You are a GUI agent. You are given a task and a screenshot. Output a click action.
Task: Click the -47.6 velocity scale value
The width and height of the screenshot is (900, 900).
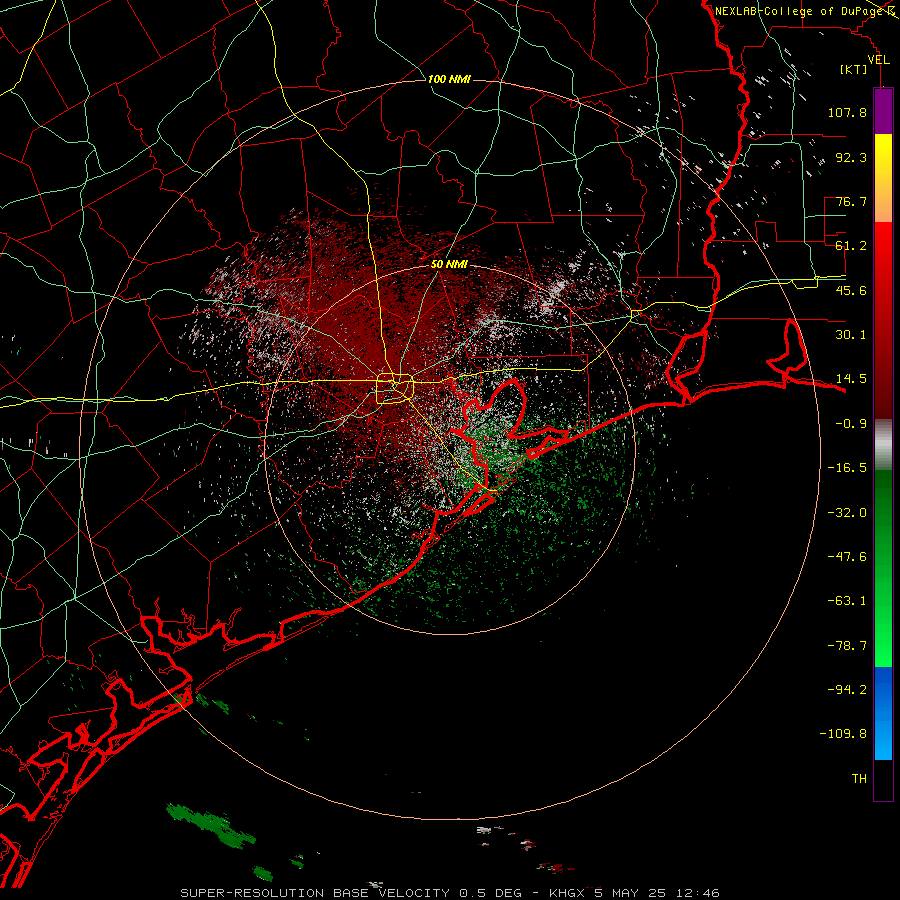(847, 557)
